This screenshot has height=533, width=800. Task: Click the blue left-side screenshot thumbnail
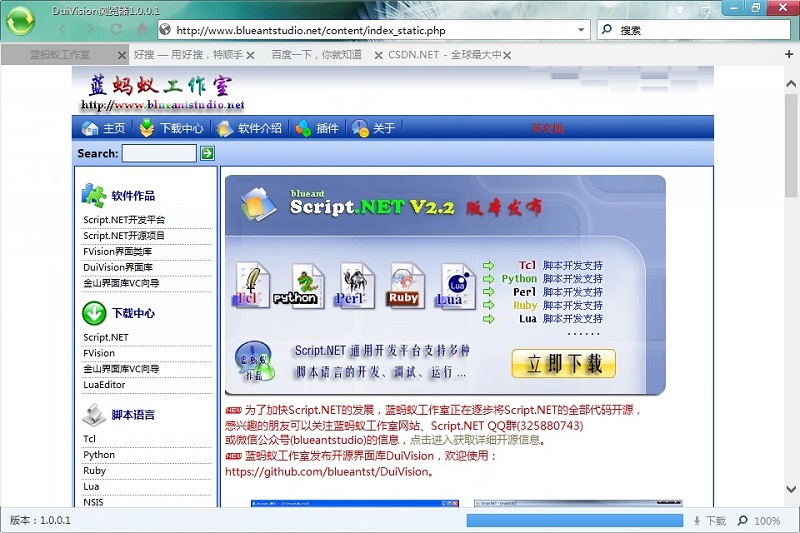tap(355, 503)
